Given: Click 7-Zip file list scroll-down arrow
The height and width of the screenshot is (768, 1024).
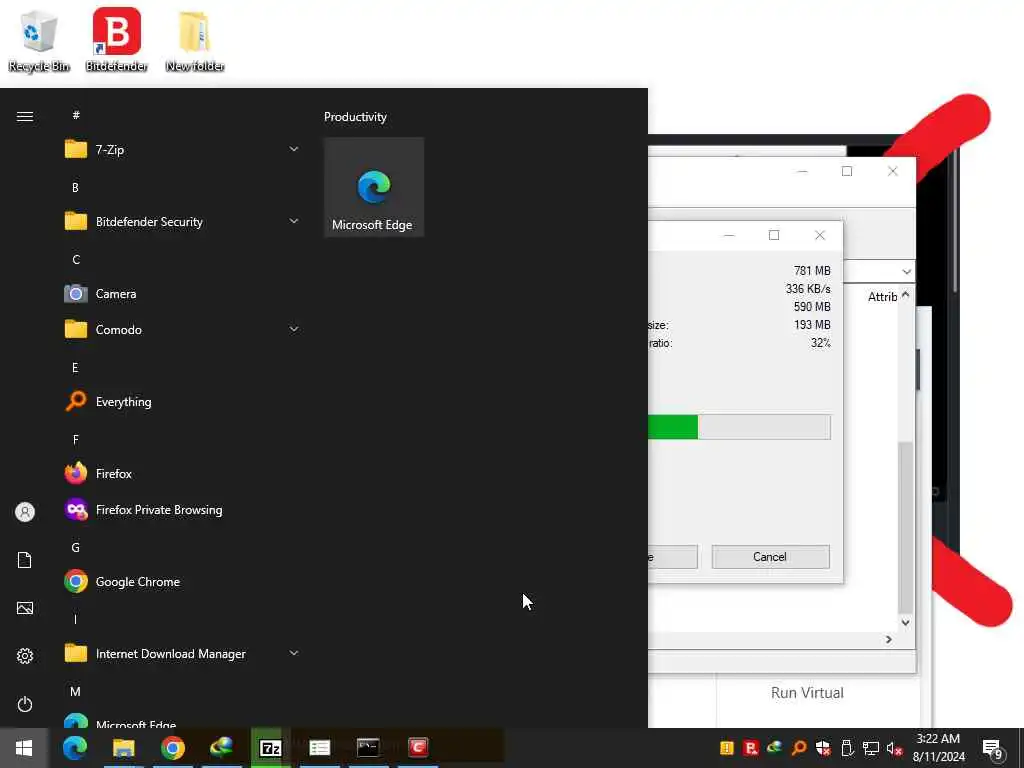Looking at the screenshot, I should point(905,622).
